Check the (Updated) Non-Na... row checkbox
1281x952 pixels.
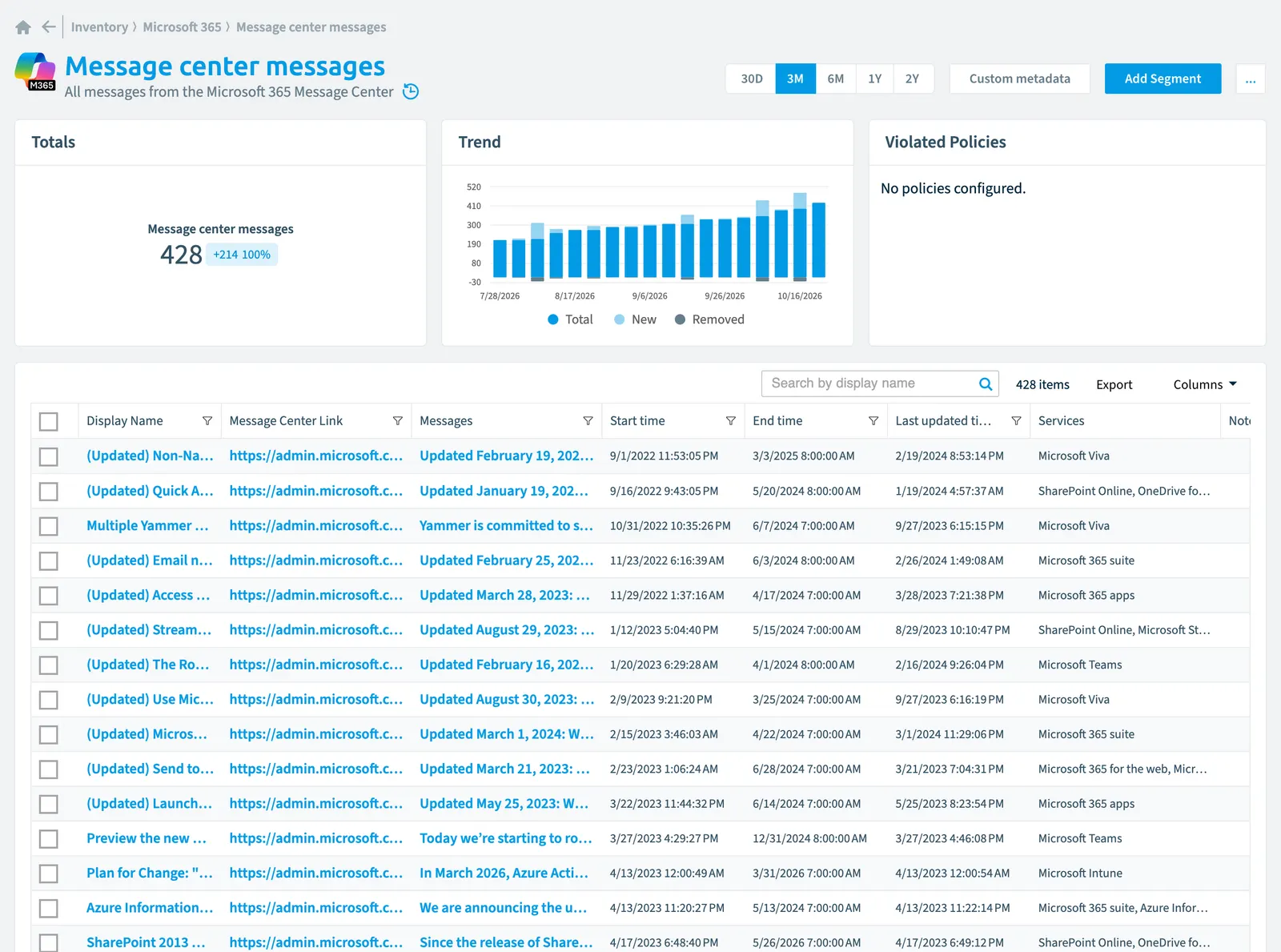click(49, 456)
